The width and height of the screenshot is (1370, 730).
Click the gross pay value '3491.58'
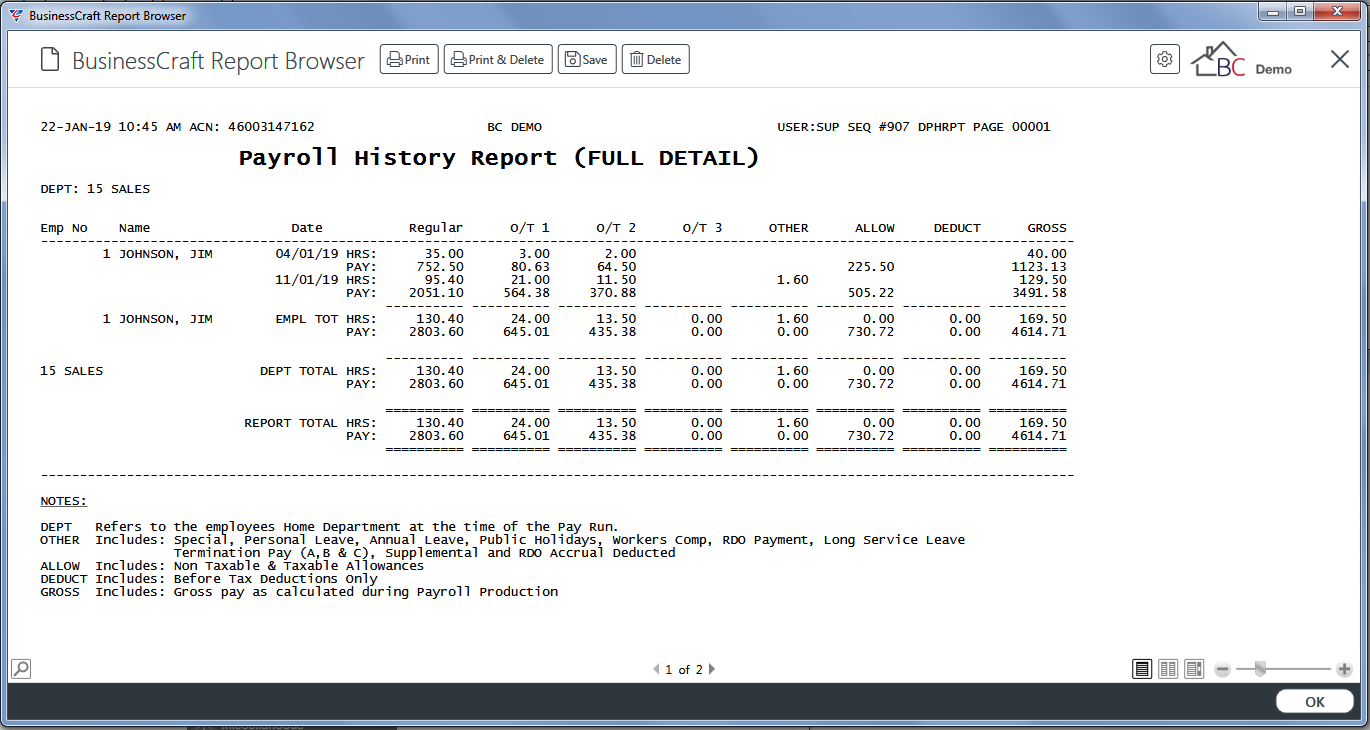1039,293
